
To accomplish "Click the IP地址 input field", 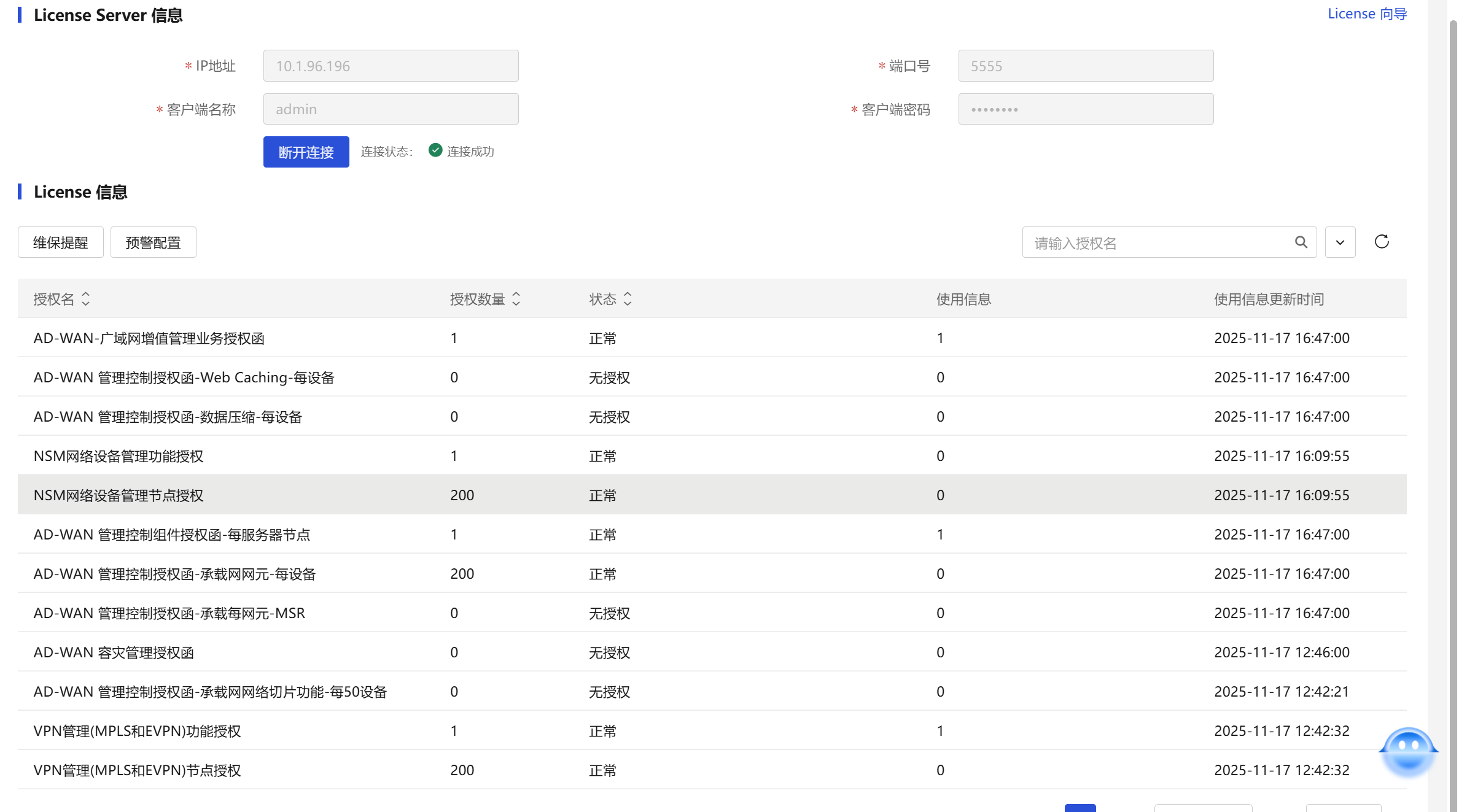I will [391, 66].
